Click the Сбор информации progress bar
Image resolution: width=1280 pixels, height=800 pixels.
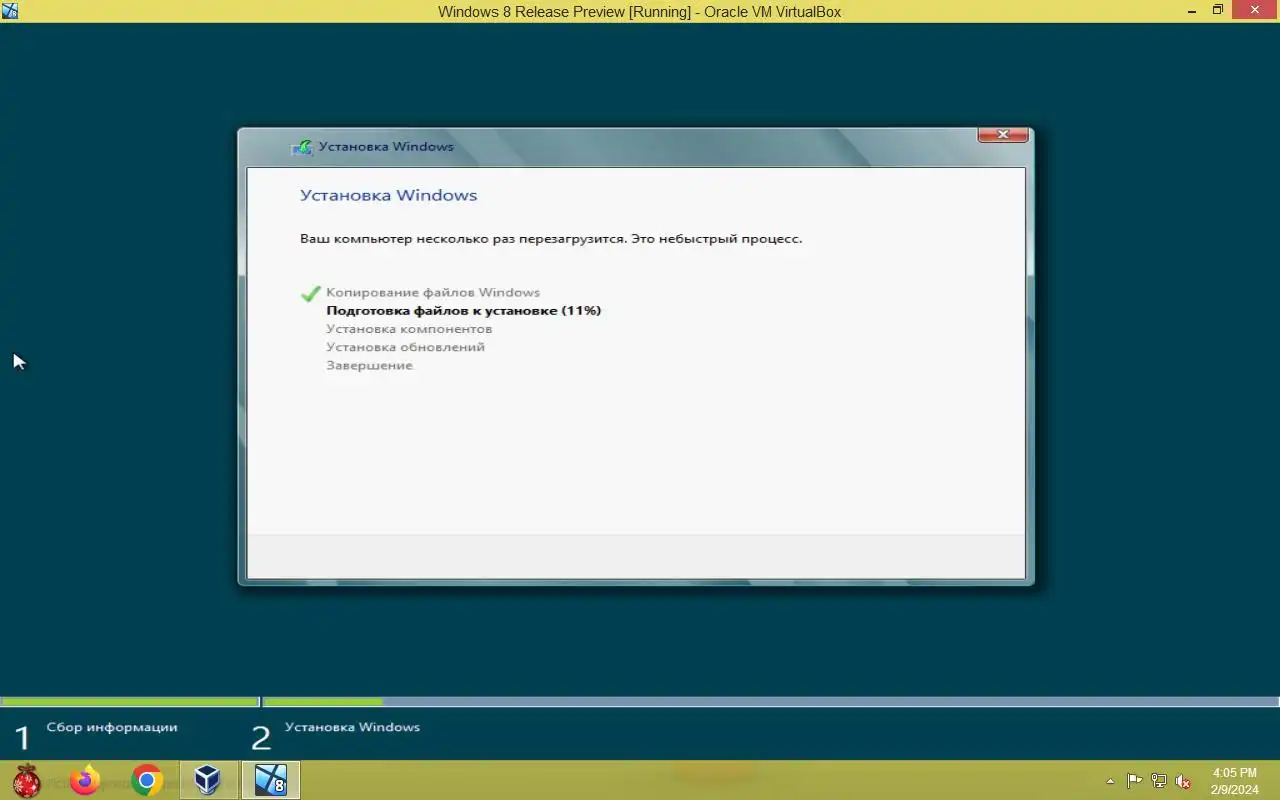[130, 702]
